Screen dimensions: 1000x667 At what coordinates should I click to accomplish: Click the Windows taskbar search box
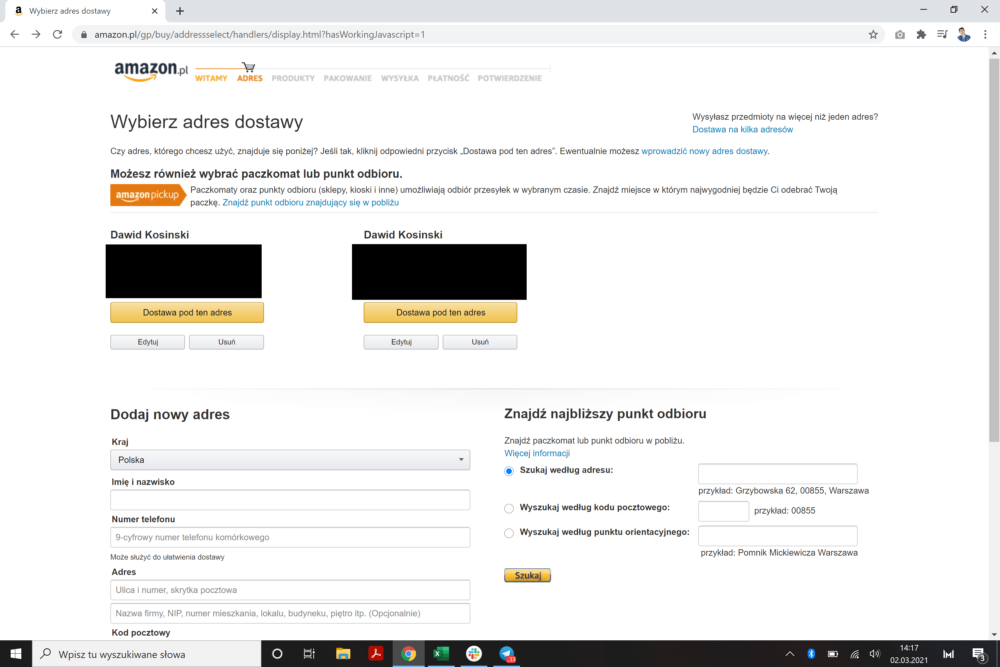click(x=147, y=654)
